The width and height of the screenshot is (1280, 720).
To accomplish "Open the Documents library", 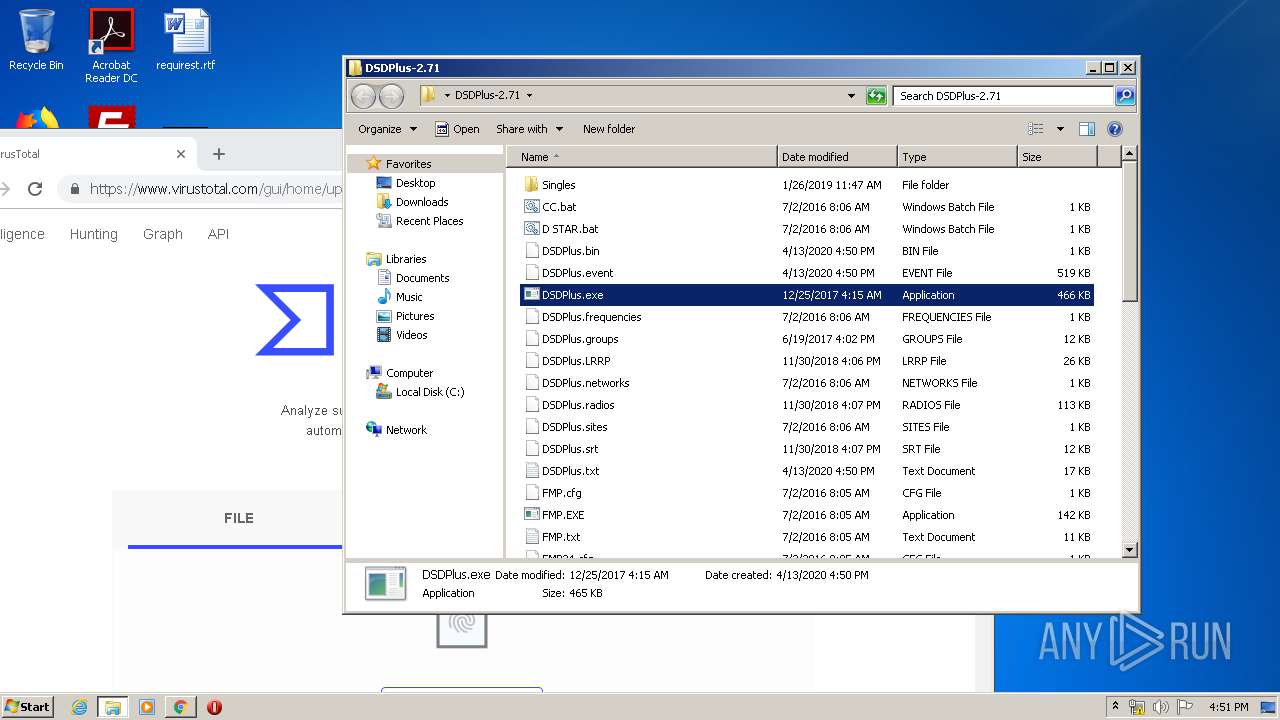I will point(422,278).
